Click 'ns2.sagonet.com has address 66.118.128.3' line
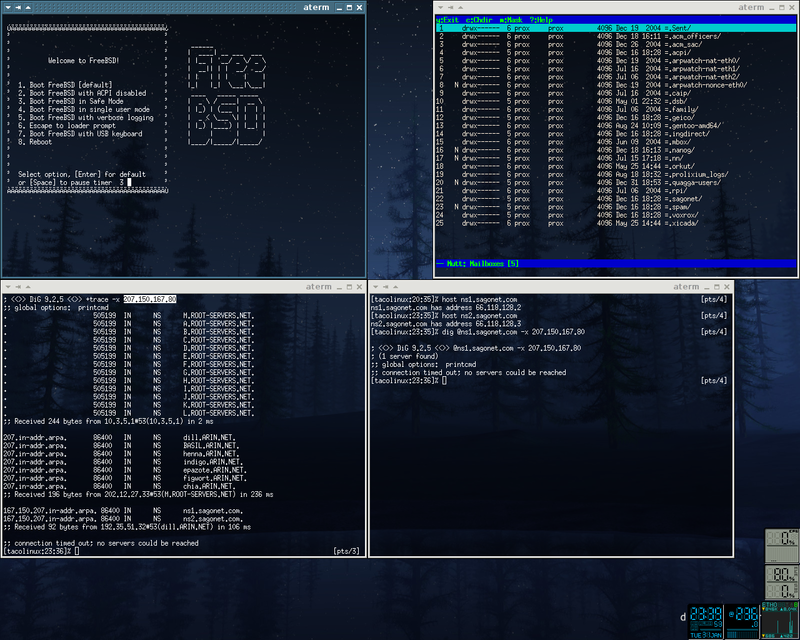 pos(446,324)
